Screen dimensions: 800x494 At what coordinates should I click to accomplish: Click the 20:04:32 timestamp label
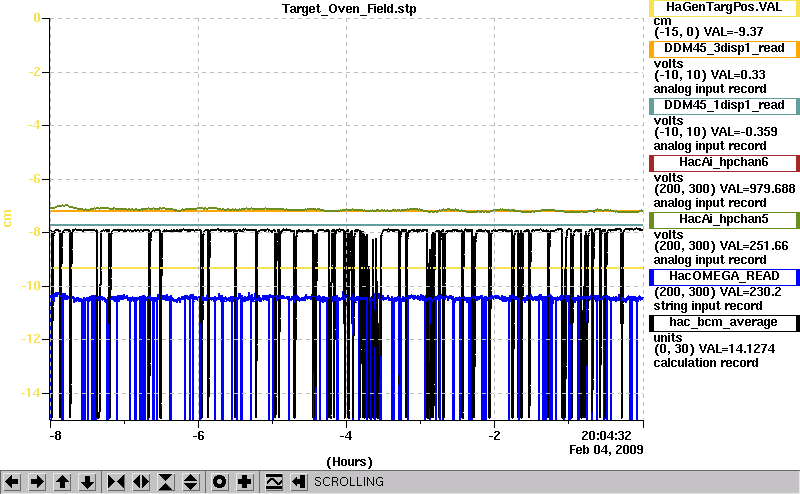(x=606, y=435)
